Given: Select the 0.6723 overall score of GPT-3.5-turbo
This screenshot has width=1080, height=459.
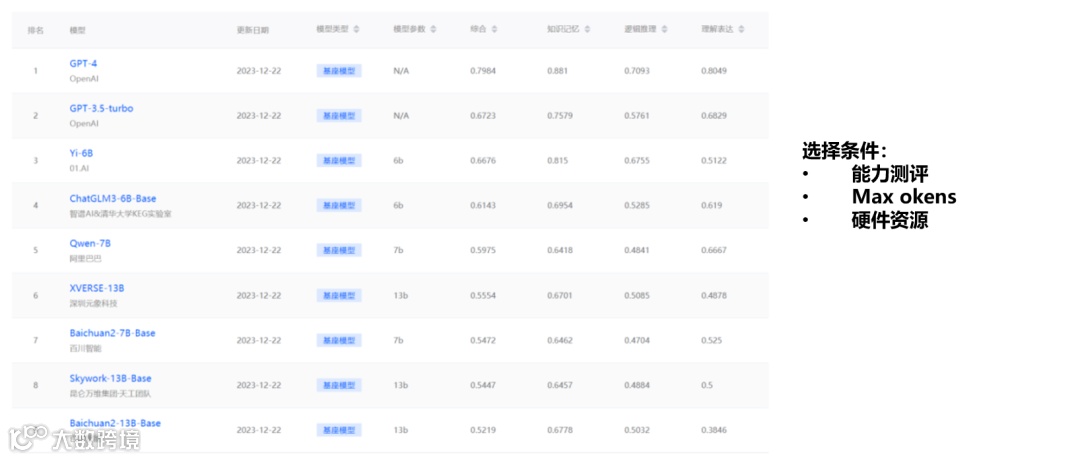Looking at the screenshot, I should 483,116.
